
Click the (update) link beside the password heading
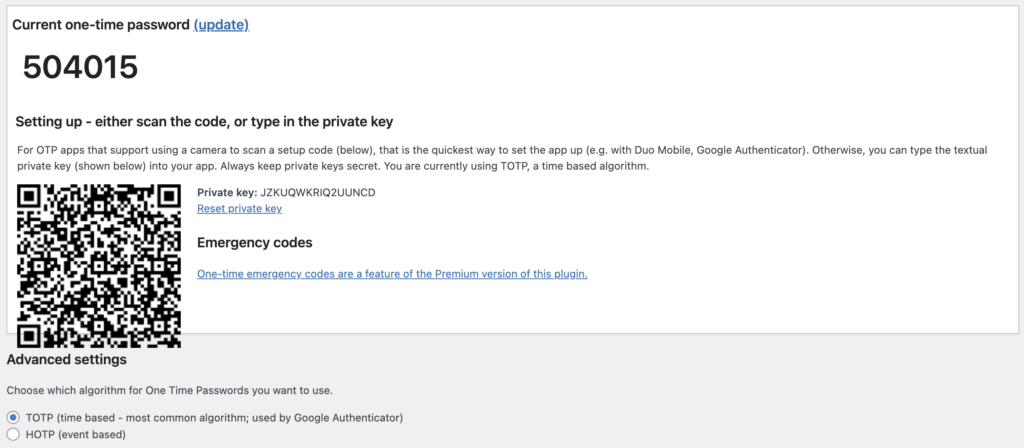click(x=221, y=25)
